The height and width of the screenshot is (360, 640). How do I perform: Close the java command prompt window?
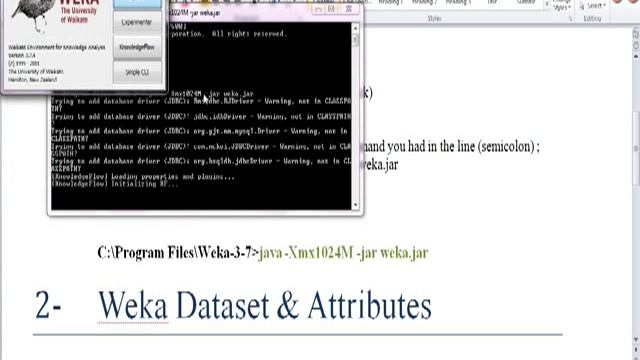click(349, 9)
